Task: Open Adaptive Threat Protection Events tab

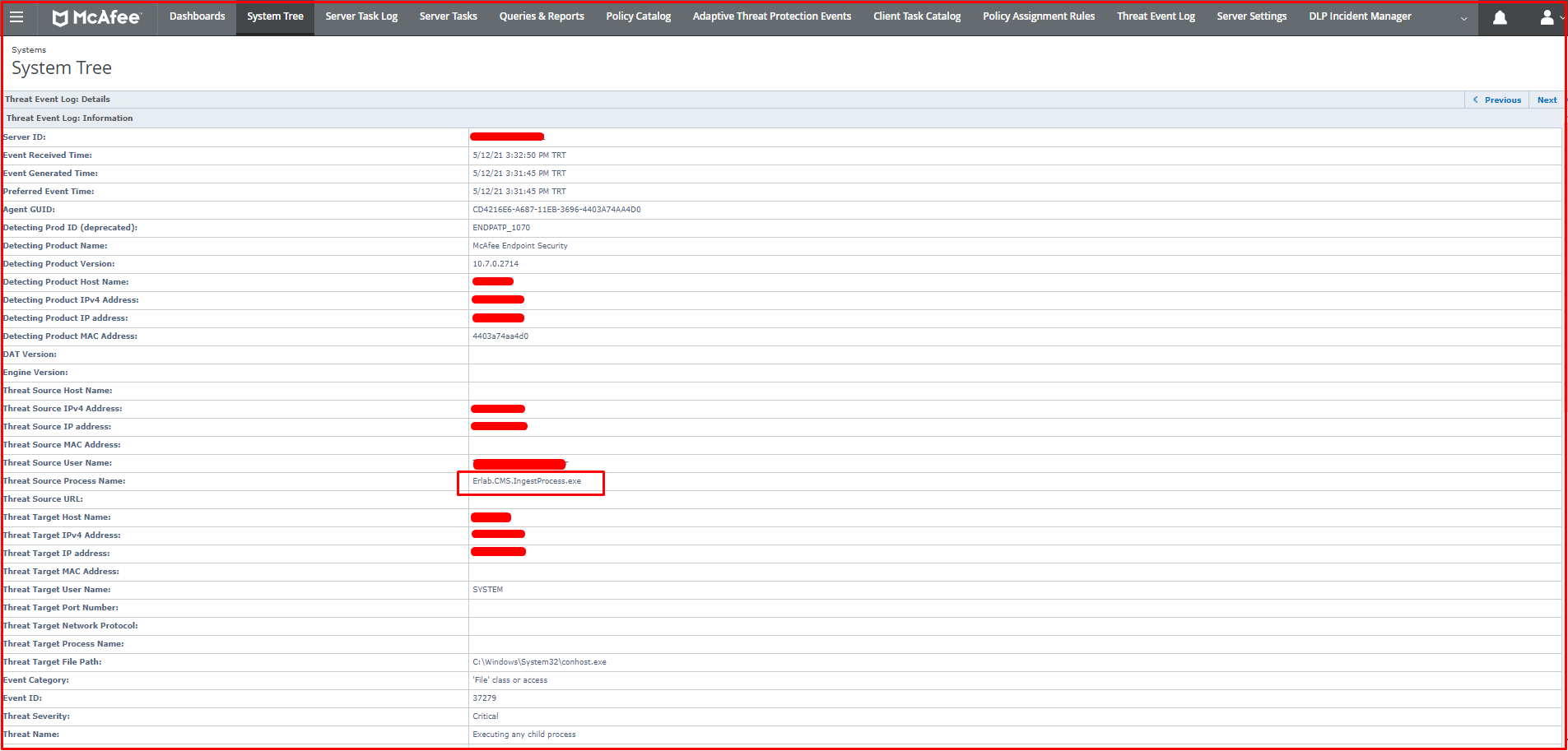Action: (772, 16)
